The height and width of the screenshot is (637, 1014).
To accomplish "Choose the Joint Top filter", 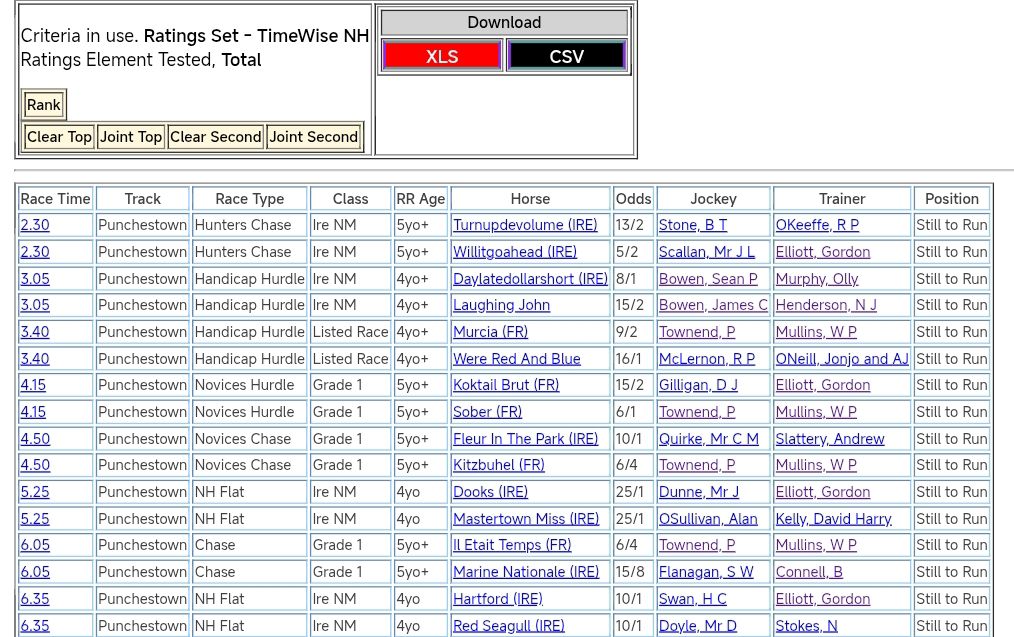I will pos(130,137).
